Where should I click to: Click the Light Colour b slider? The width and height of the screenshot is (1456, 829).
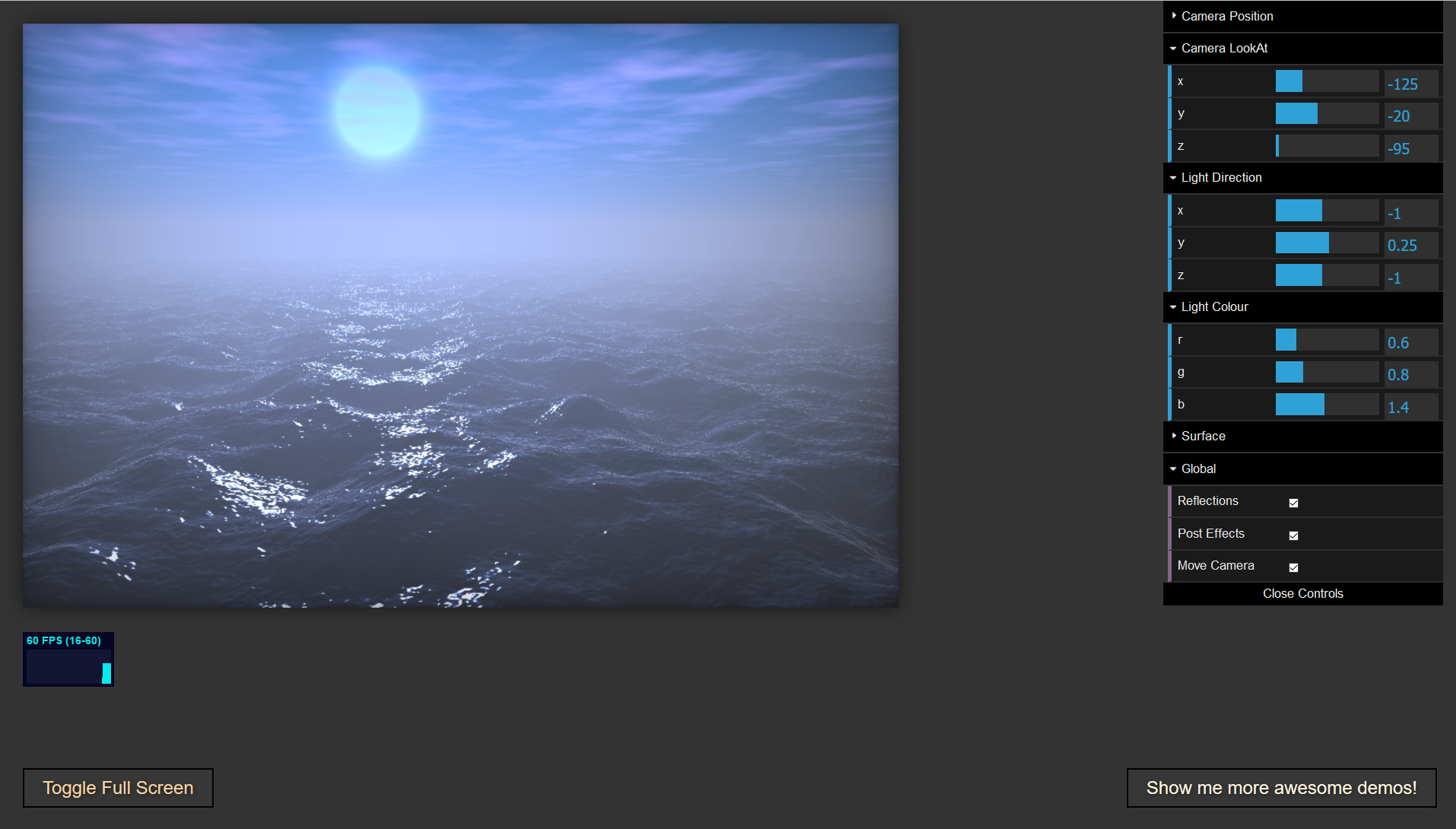pyautogui.click(x=1327, y=405)
